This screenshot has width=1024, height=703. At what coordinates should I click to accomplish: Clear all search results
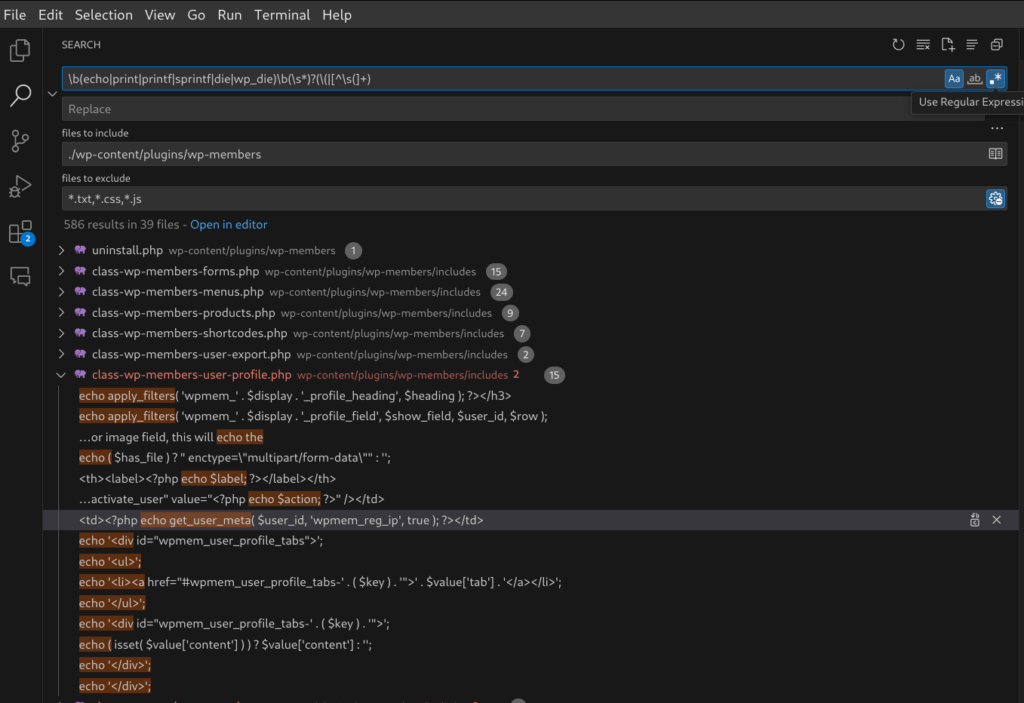click(922, 44)
